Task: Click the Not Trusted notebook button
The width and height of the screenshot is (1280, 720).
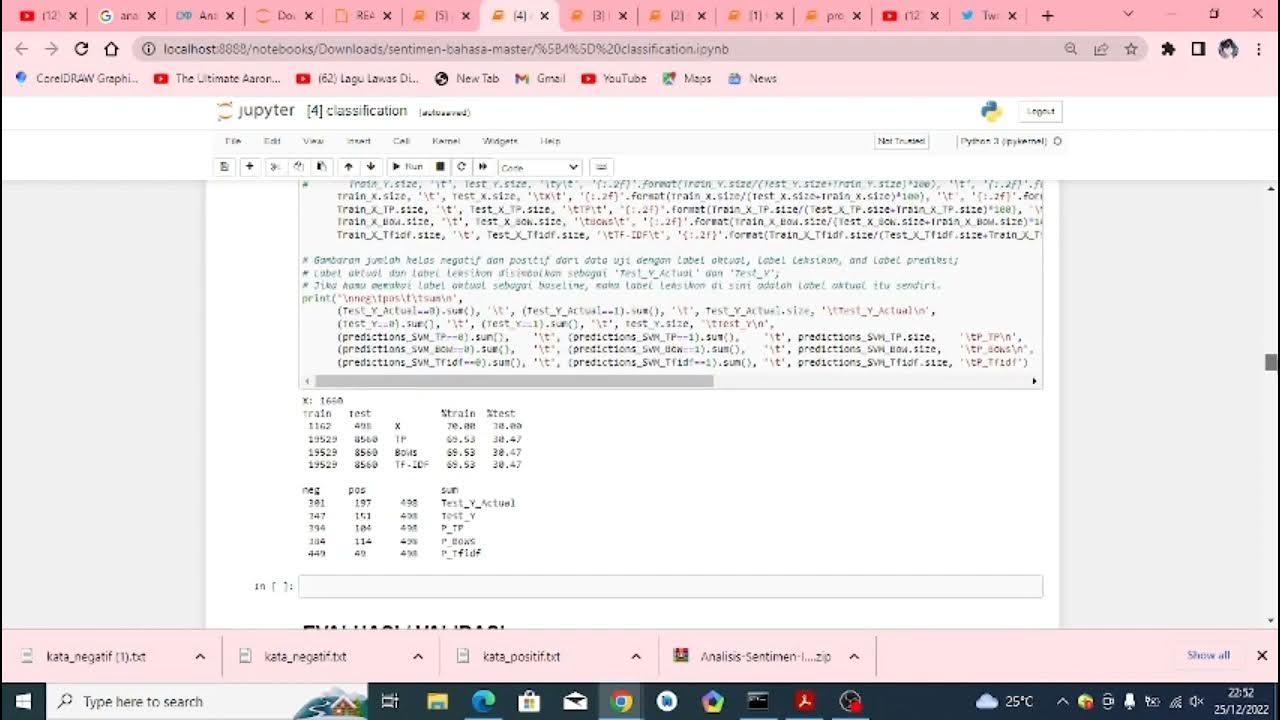Action: click(x=901, y=141)
